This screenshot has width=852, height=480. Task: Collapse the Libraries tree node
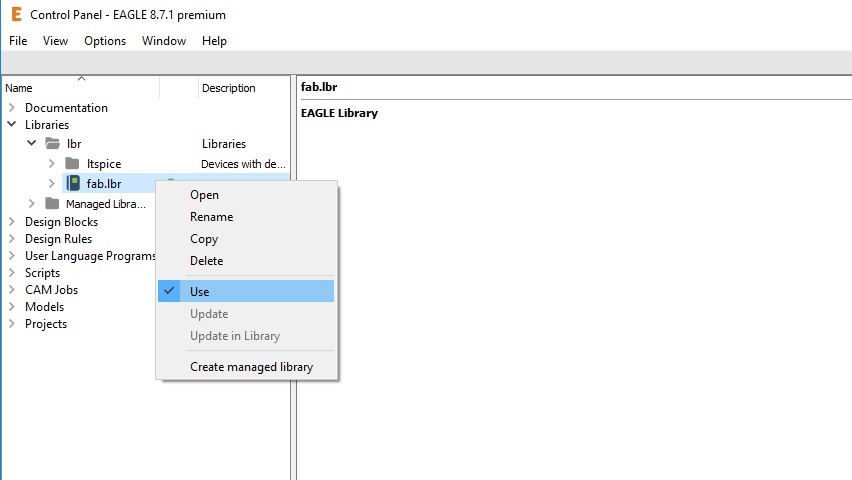(11, 124)
